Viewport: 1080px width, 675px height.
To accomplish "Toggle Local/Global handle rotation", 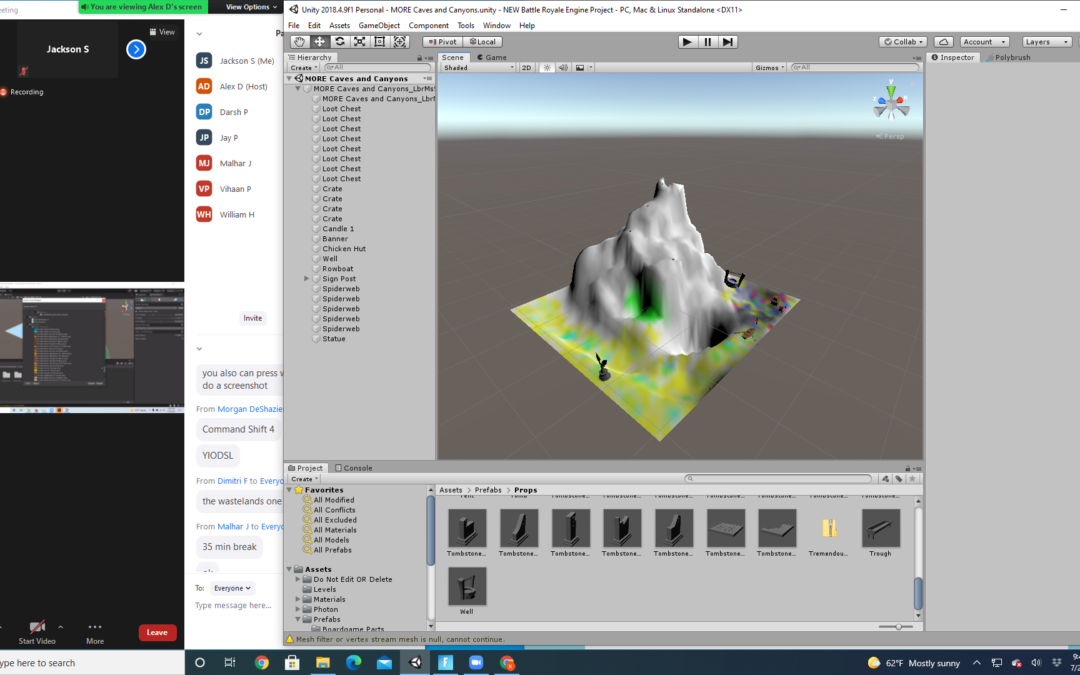I will click(482, 42).
